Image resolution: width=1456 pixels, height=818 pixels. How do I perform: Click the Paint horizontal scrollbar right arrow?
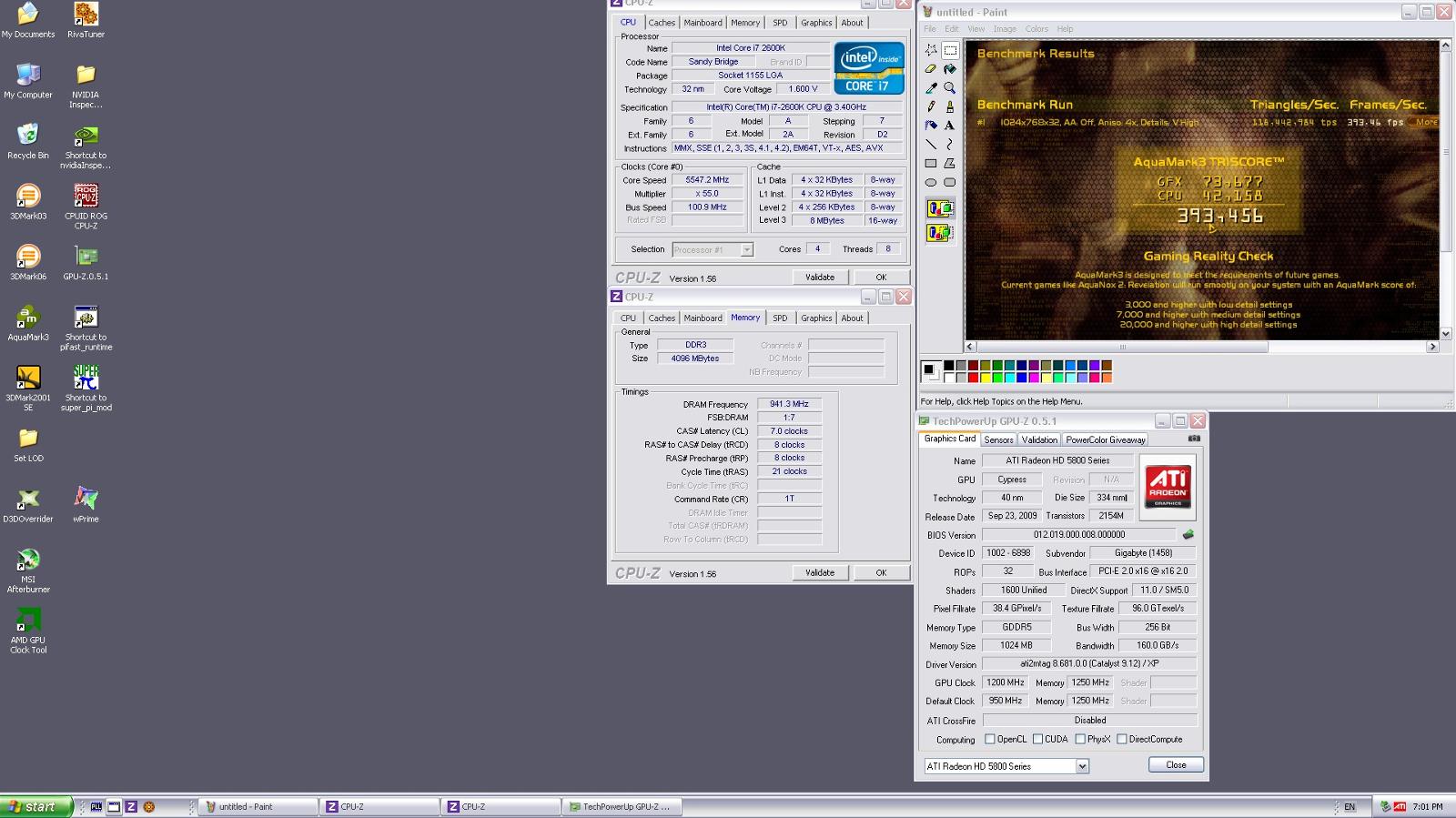[1432, 347]
